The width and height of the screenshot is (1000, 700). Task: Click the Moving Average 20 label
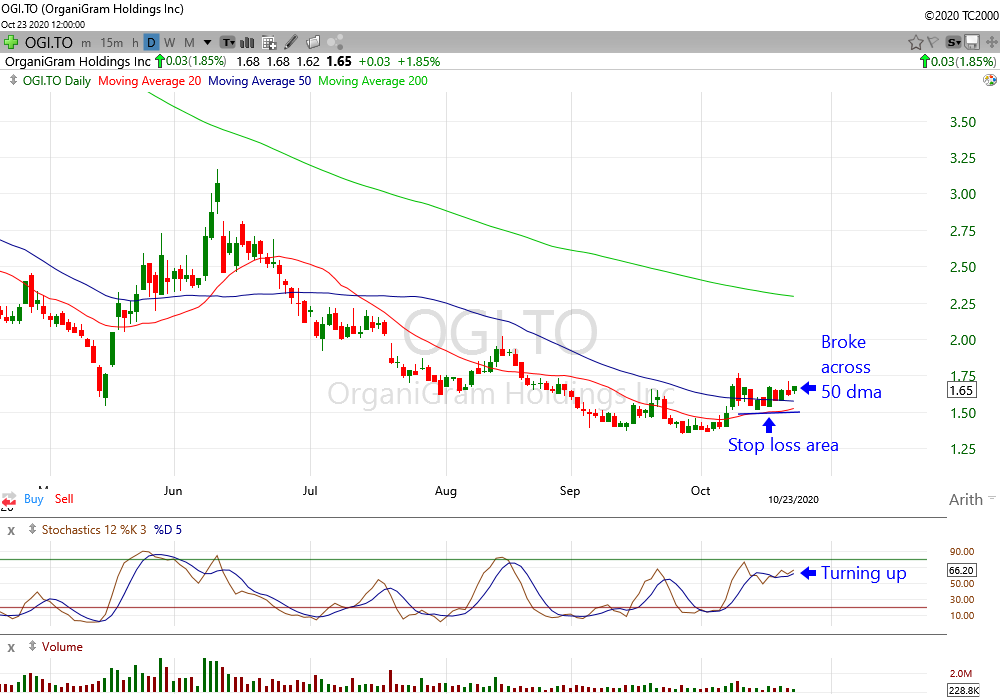(x=149, y=81)
